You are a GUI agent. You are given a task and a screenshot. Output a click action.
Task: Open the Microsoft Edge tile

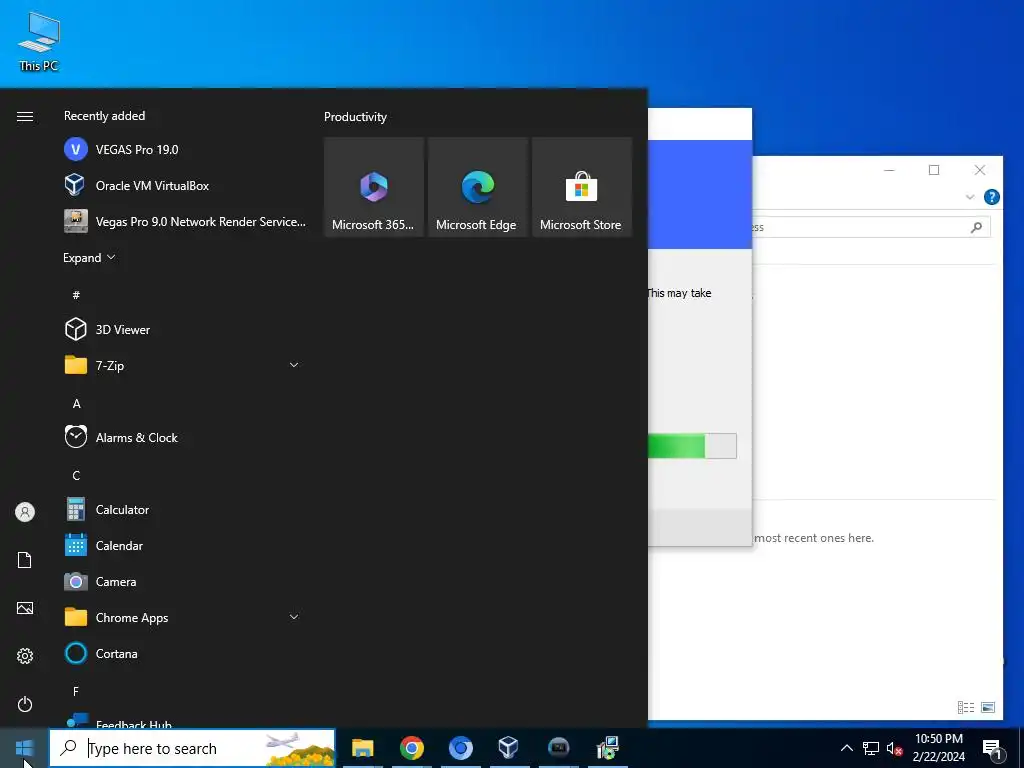(x=477, y=187)
